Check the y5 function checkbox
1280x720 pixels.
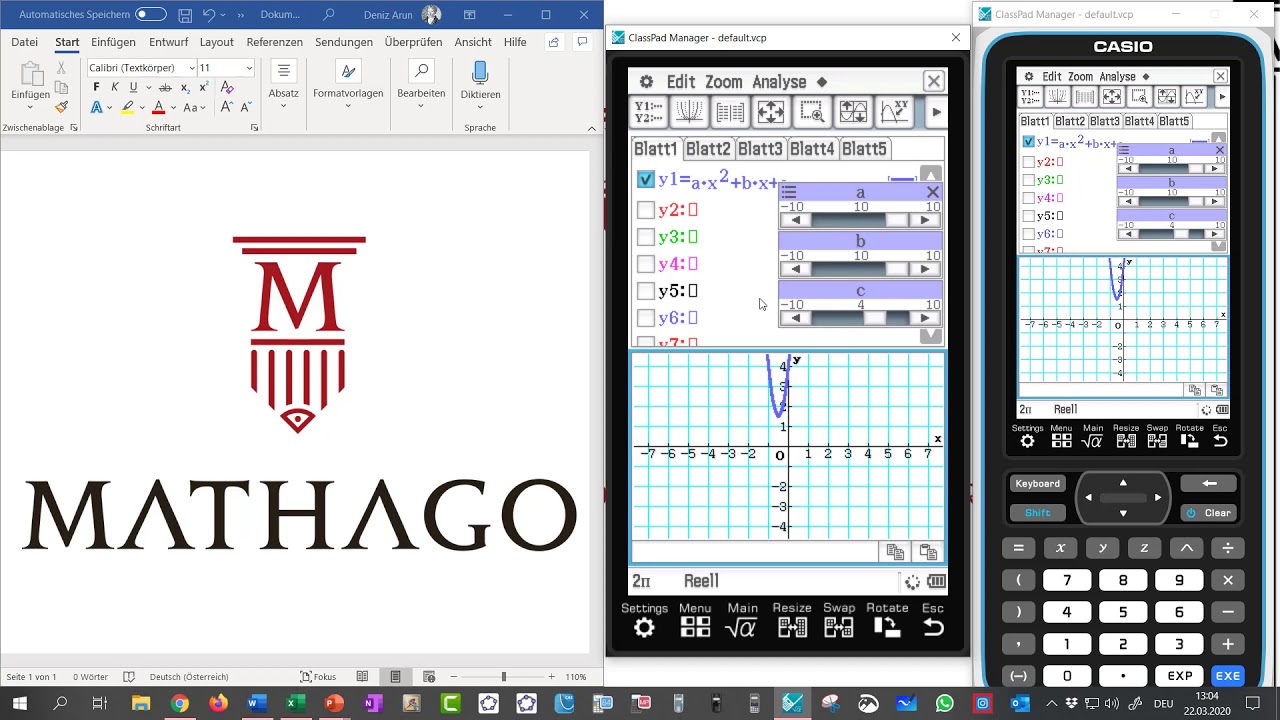click(x=646, y=291)
